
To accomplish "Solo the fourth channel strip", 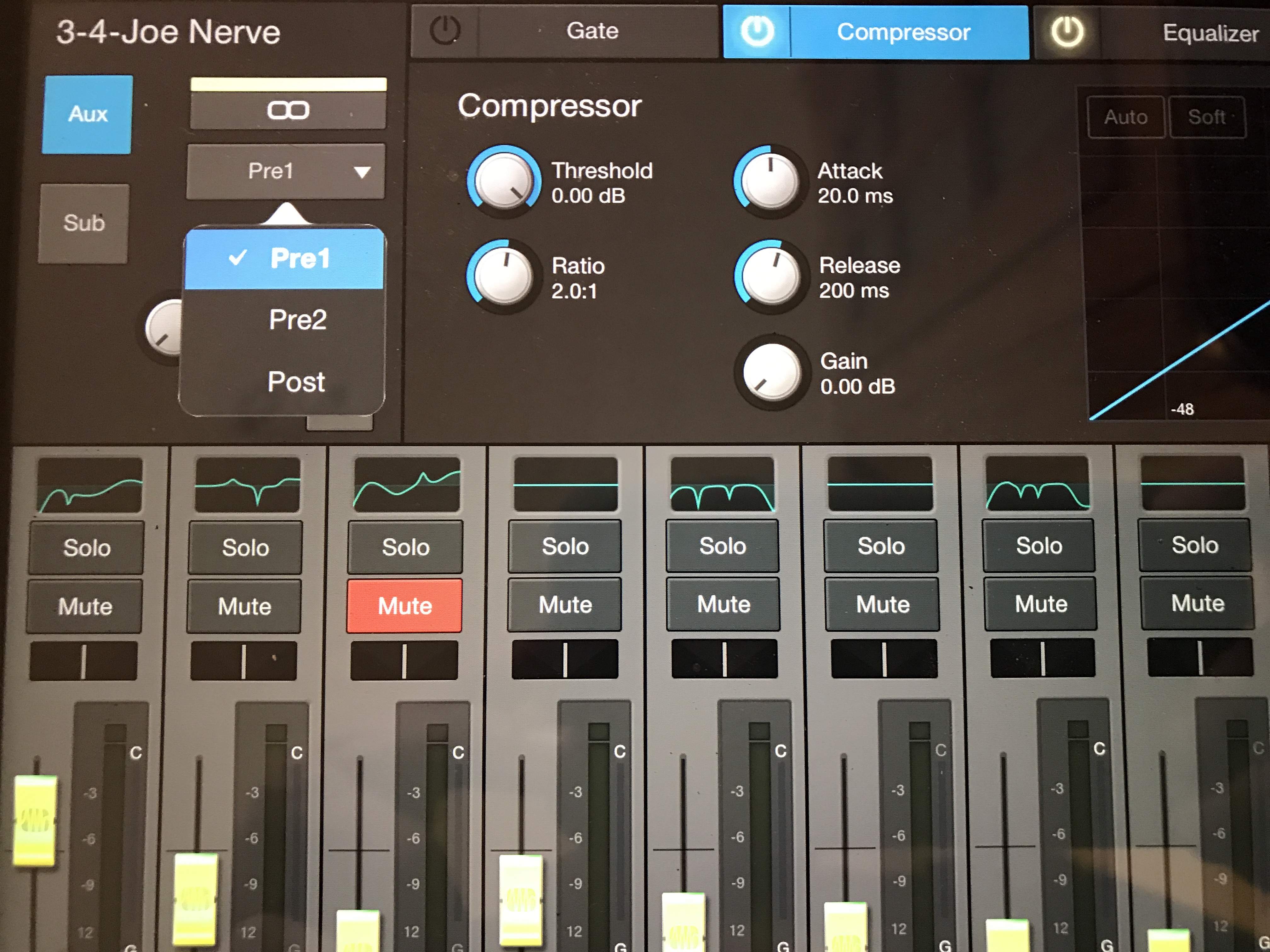I will tap(565, 546).
